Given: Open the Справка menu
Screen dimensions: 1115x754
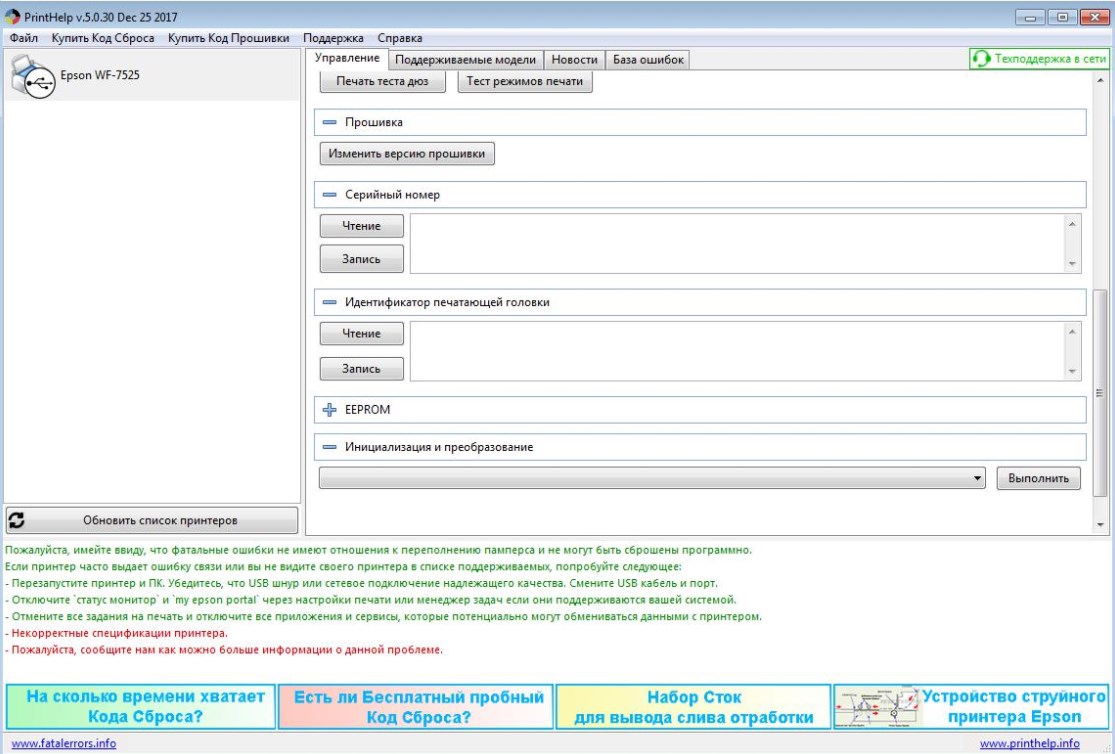Looking at the screenshot, I should click(x=400, y=38).
